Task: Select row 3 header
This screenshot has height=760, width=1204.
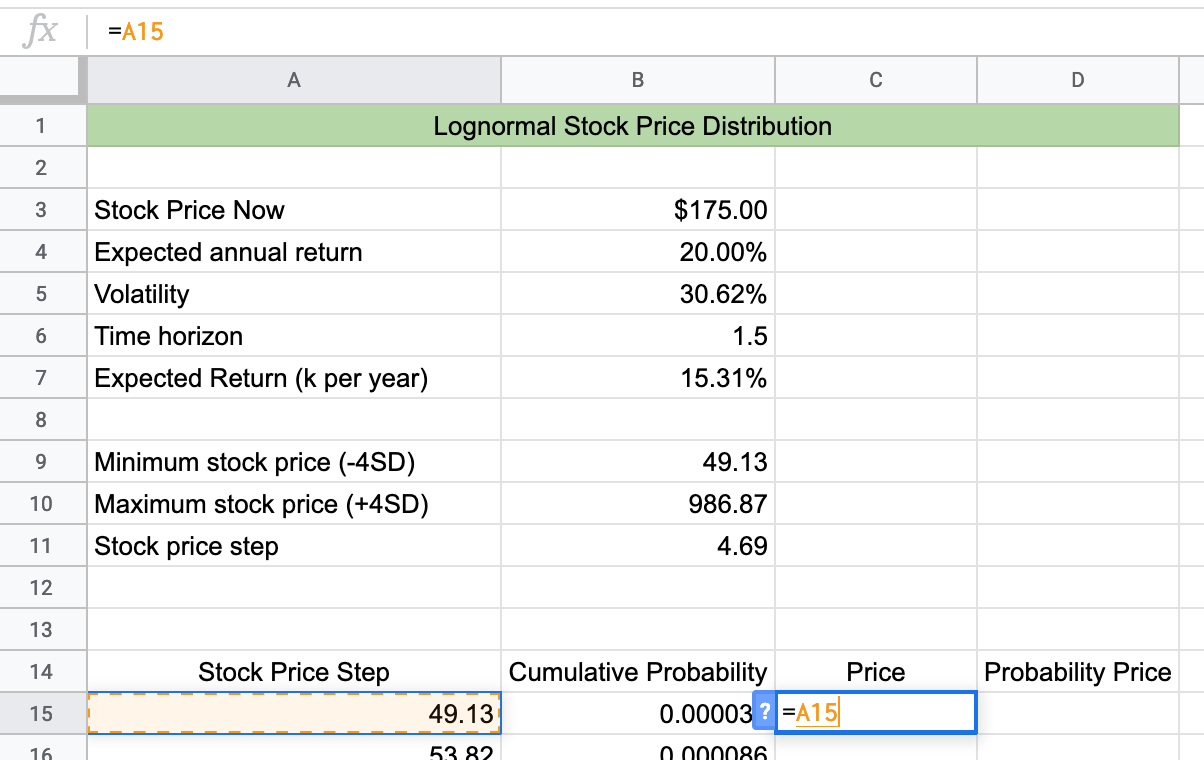Action: (x=41, y=210)
